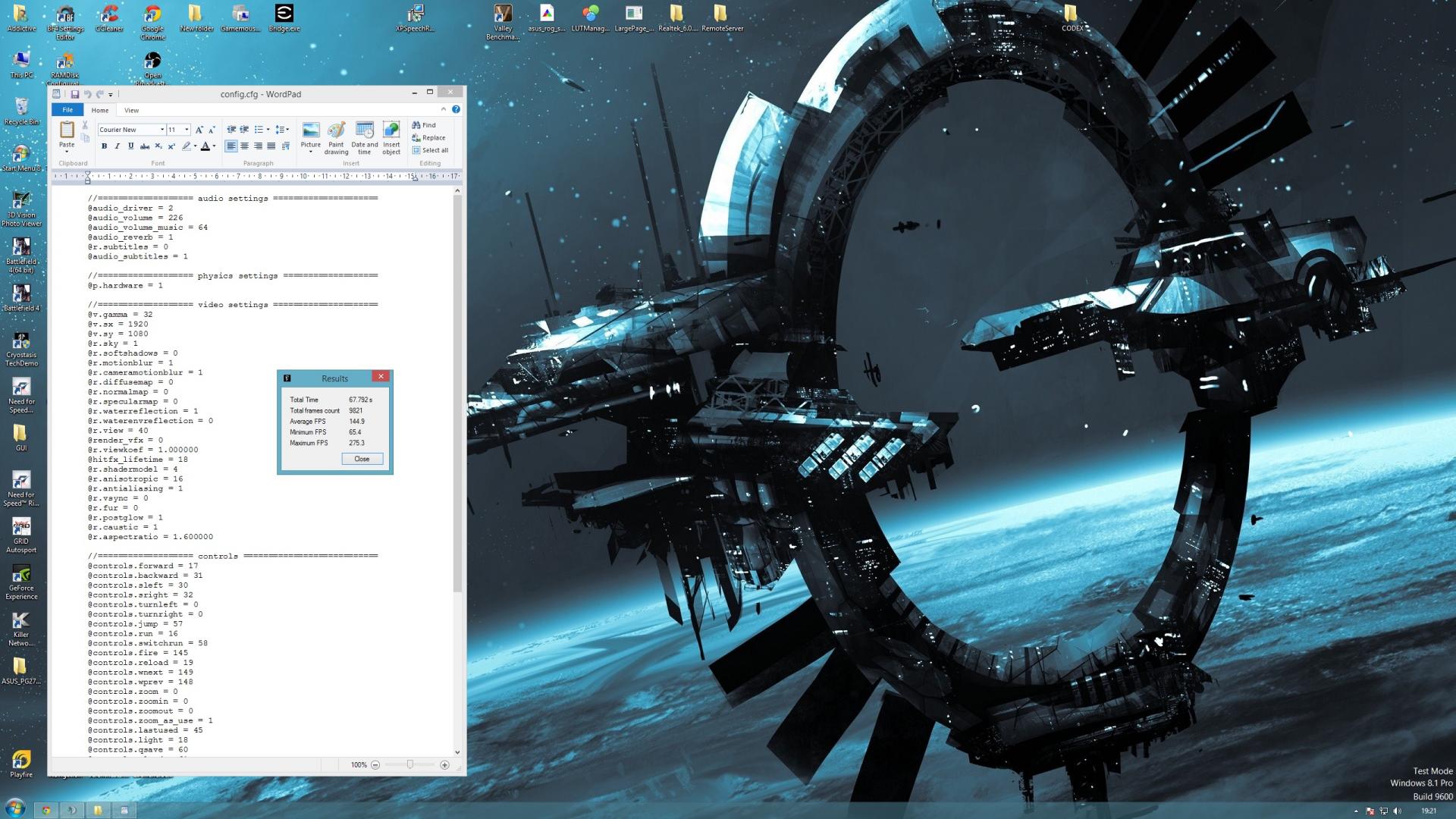Grow the font with the larger A icon

click(x=199, y=130)
